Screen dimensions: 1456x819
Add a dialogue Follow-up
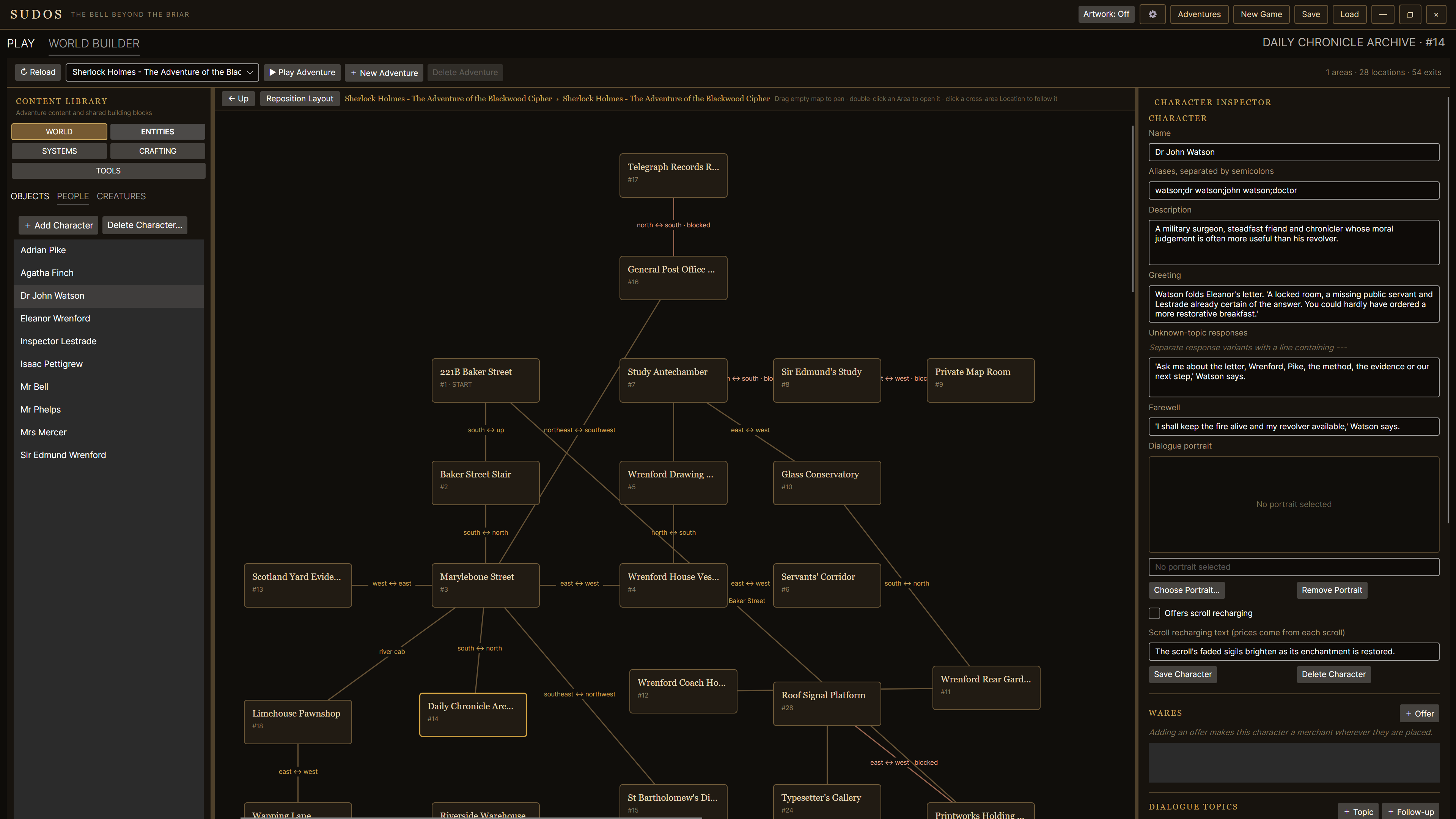click(x=1411, y=812)
